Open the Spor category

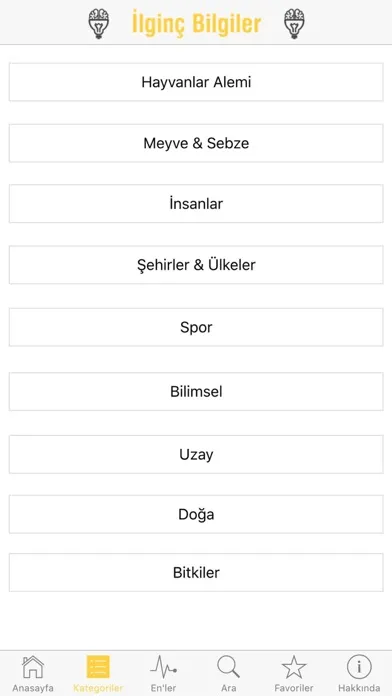tap(196, 327)
